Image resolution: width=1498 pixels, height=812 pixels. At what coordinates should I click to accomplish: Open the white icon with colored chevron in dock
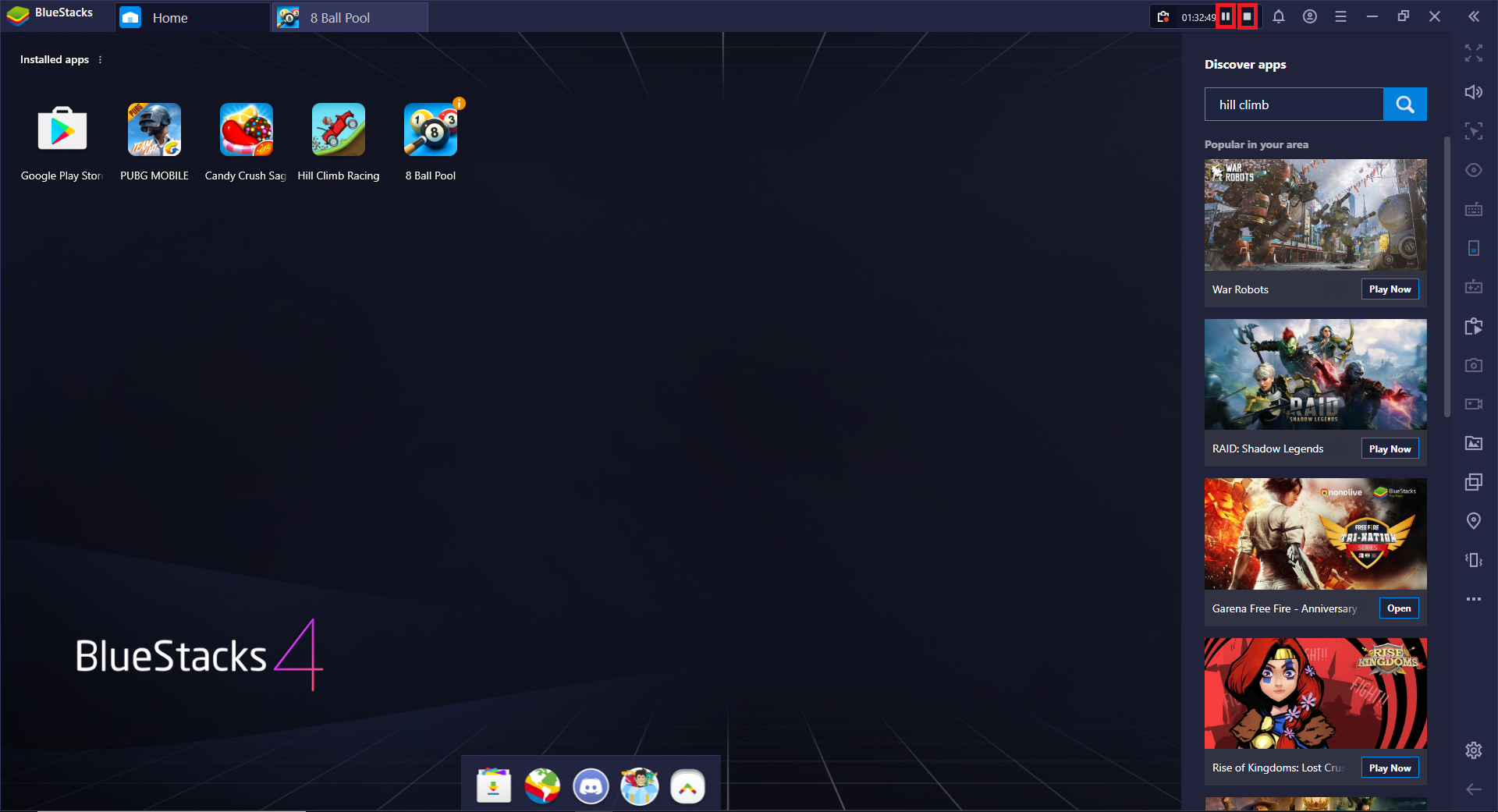coord(687,785)
